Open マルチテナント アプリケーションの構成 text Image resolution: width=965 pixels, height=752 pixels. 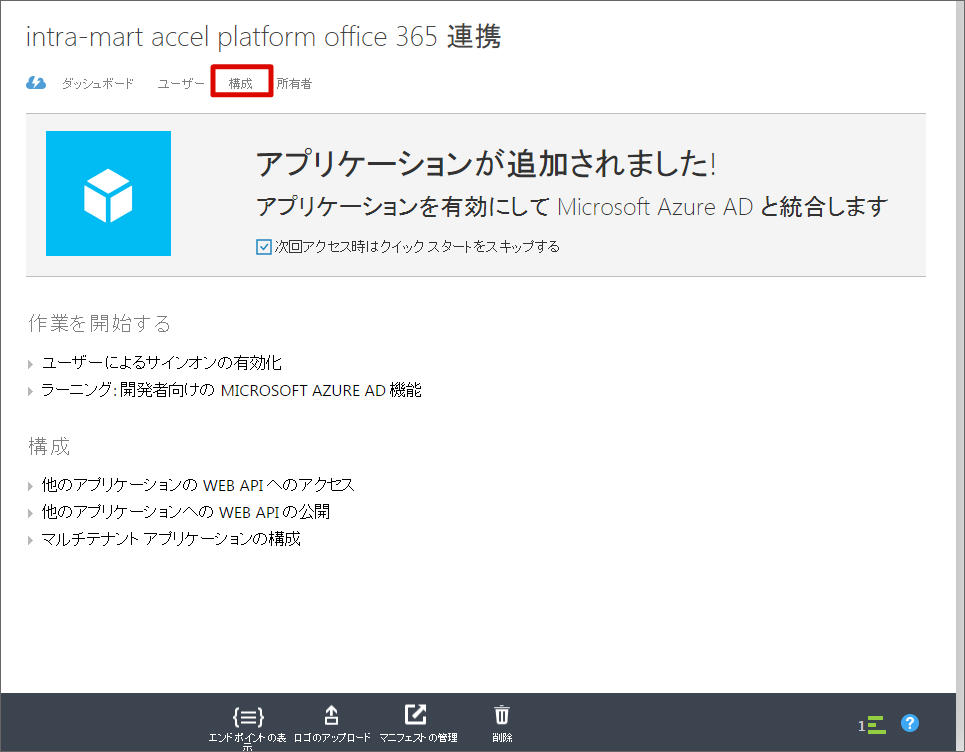point(171,539)
